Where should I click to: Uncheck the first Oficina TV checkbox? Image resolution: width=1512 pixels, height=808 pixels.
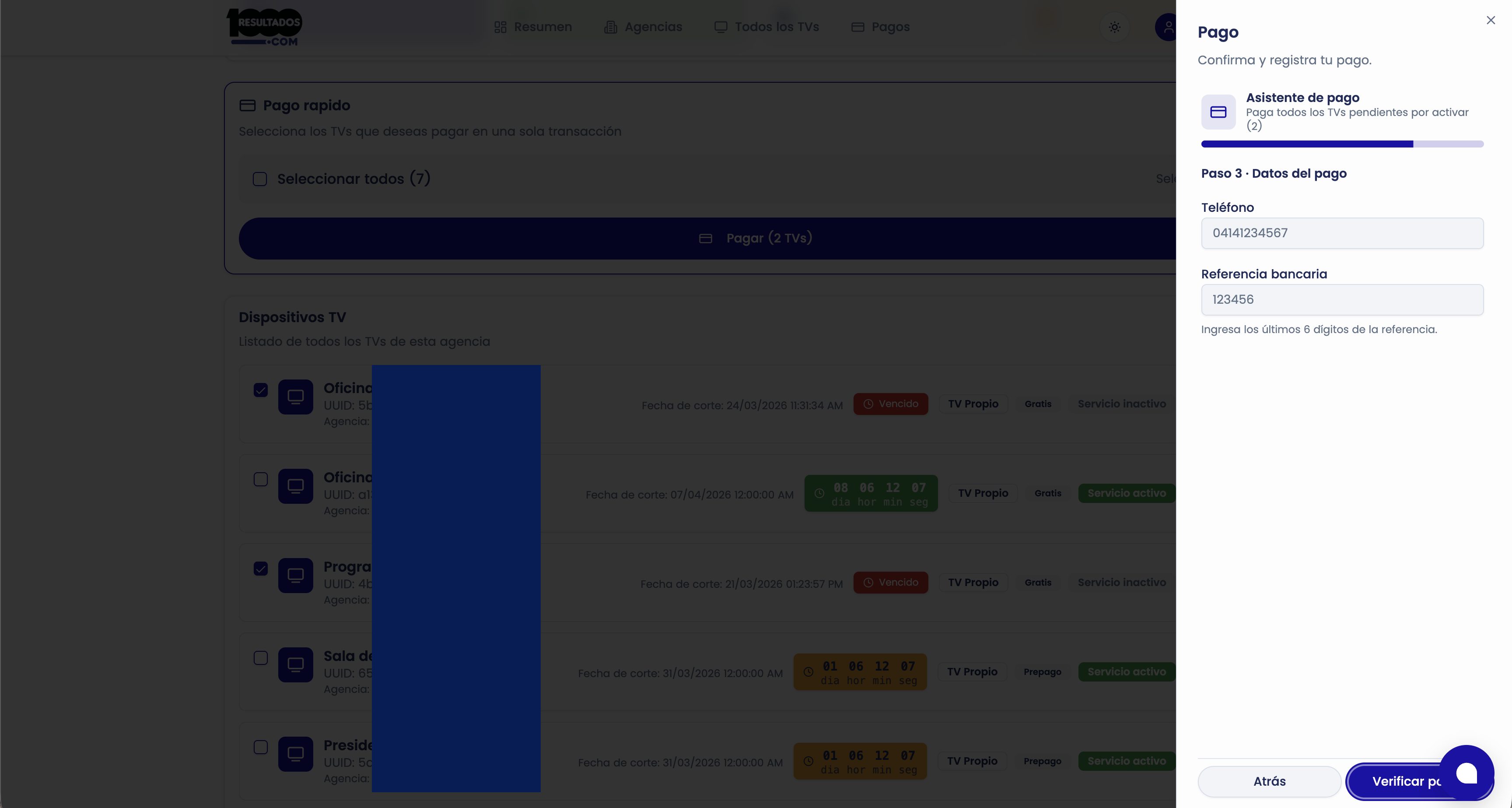[x=261, y=390]
